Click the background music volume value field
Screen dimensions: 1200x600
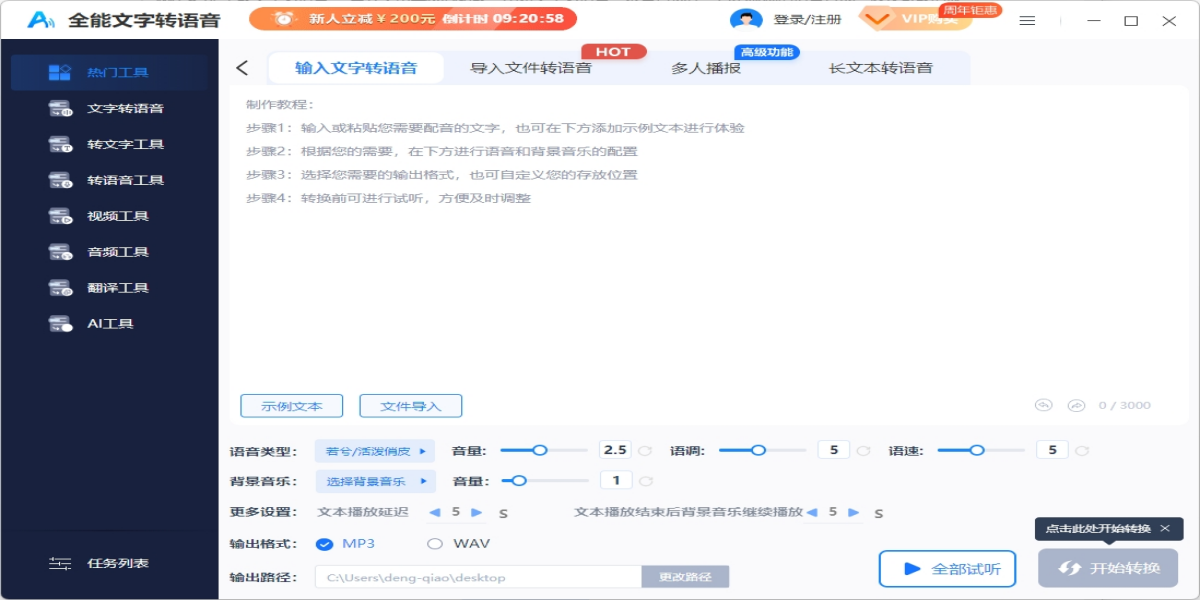(x=616, y=480)
